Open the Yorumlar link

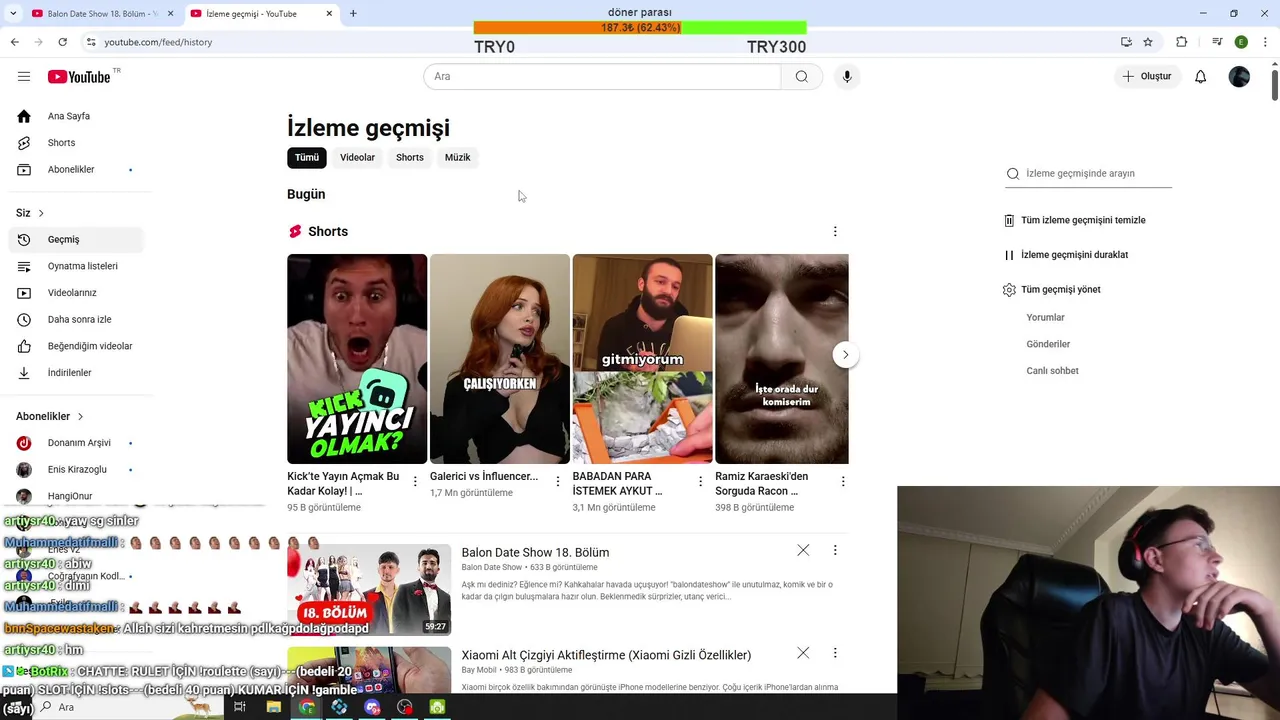coord(1045,318)
